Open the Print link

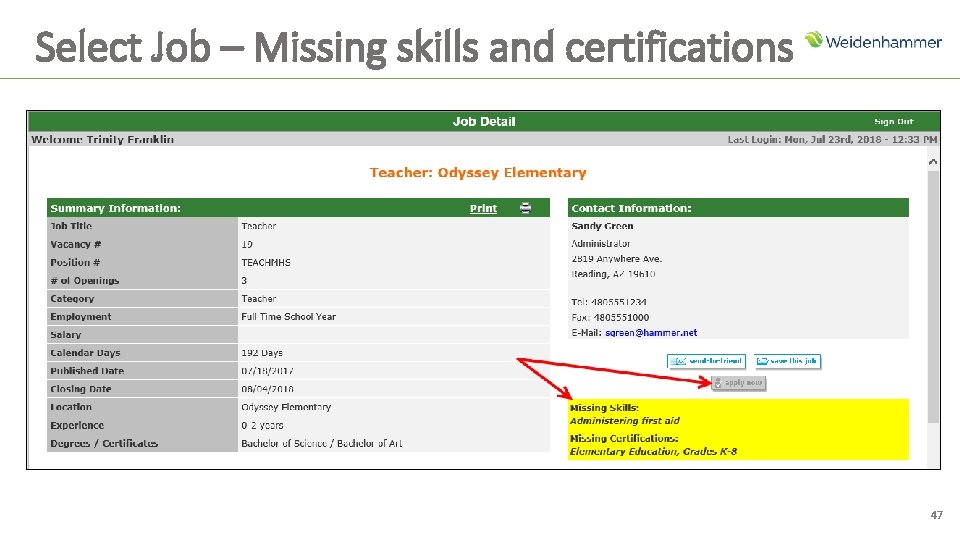pyautogui.click(x=483, y=208)
